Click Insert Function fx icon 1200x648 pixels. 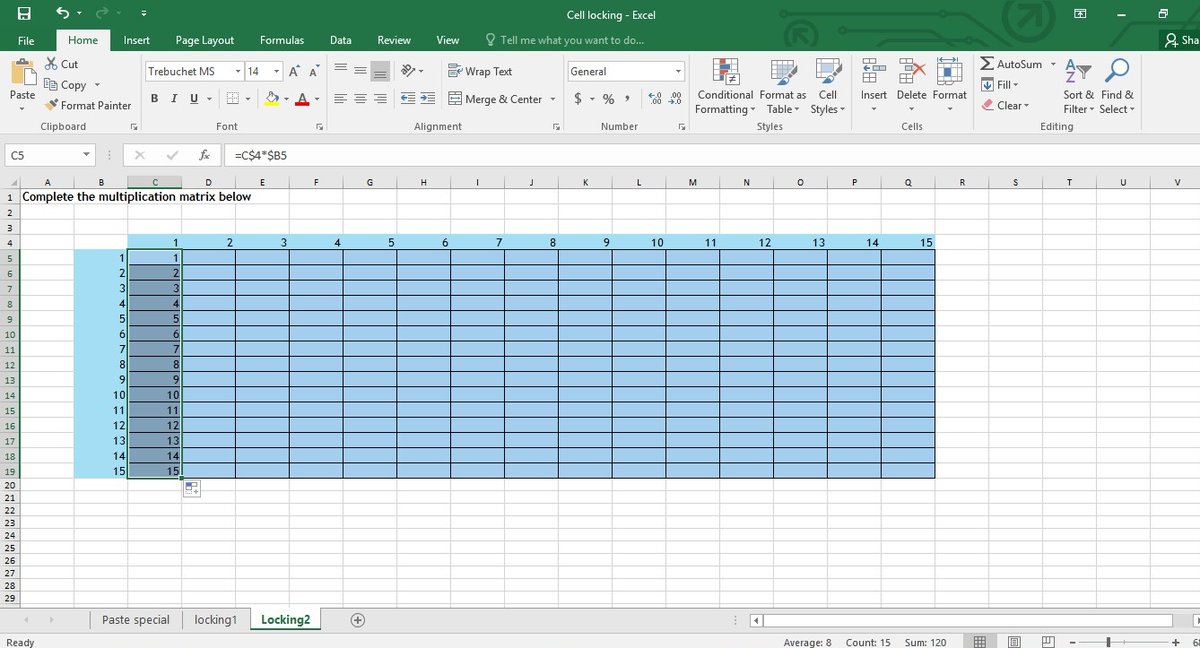204,155
